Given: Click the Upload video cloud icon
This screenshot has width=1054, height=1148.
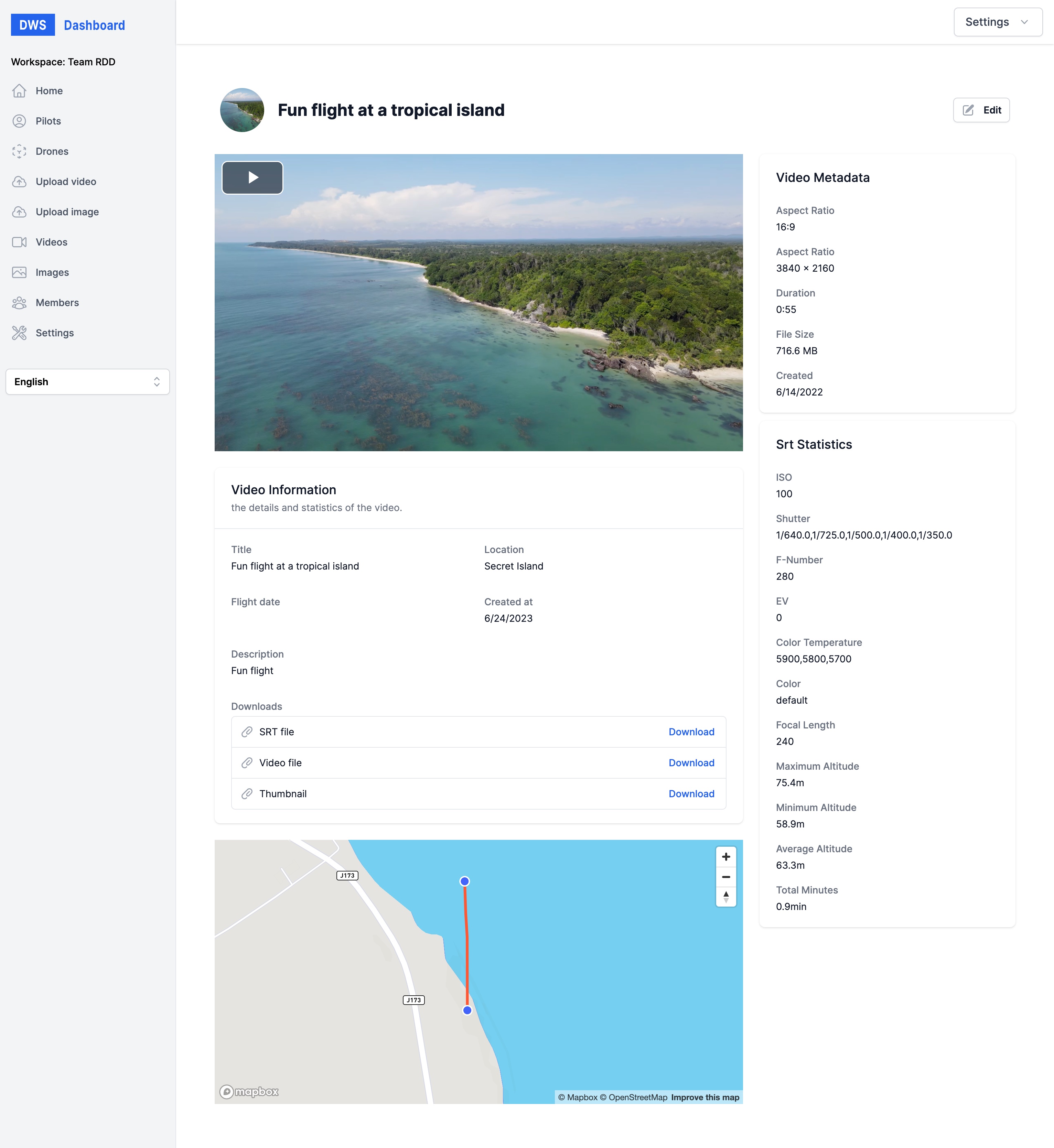Looking at the screenshot, I should pyautogui.click(x=19, y=181).
